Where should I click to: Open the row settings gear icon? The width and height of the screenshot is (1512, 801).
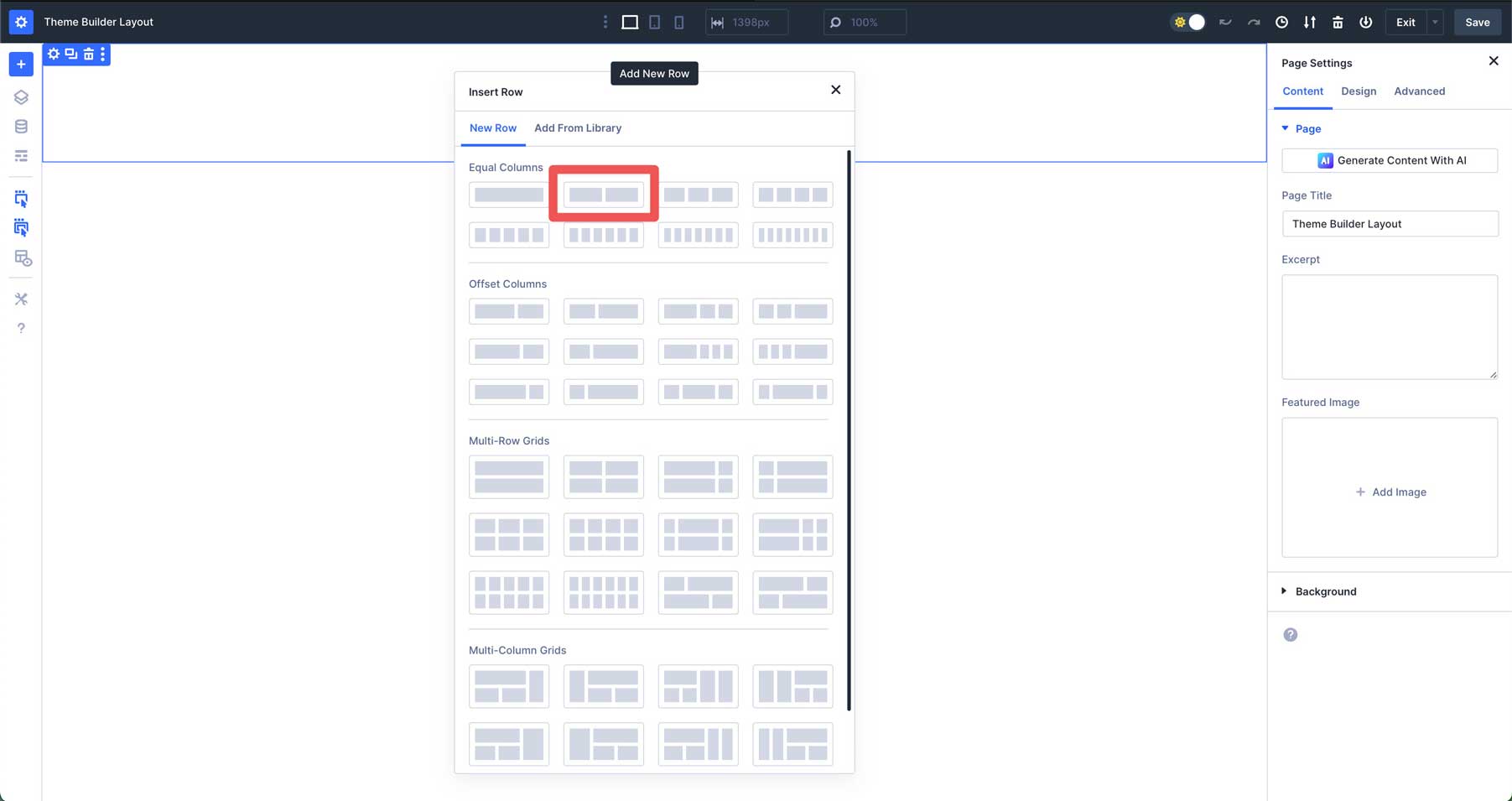(x=53, y=54)
